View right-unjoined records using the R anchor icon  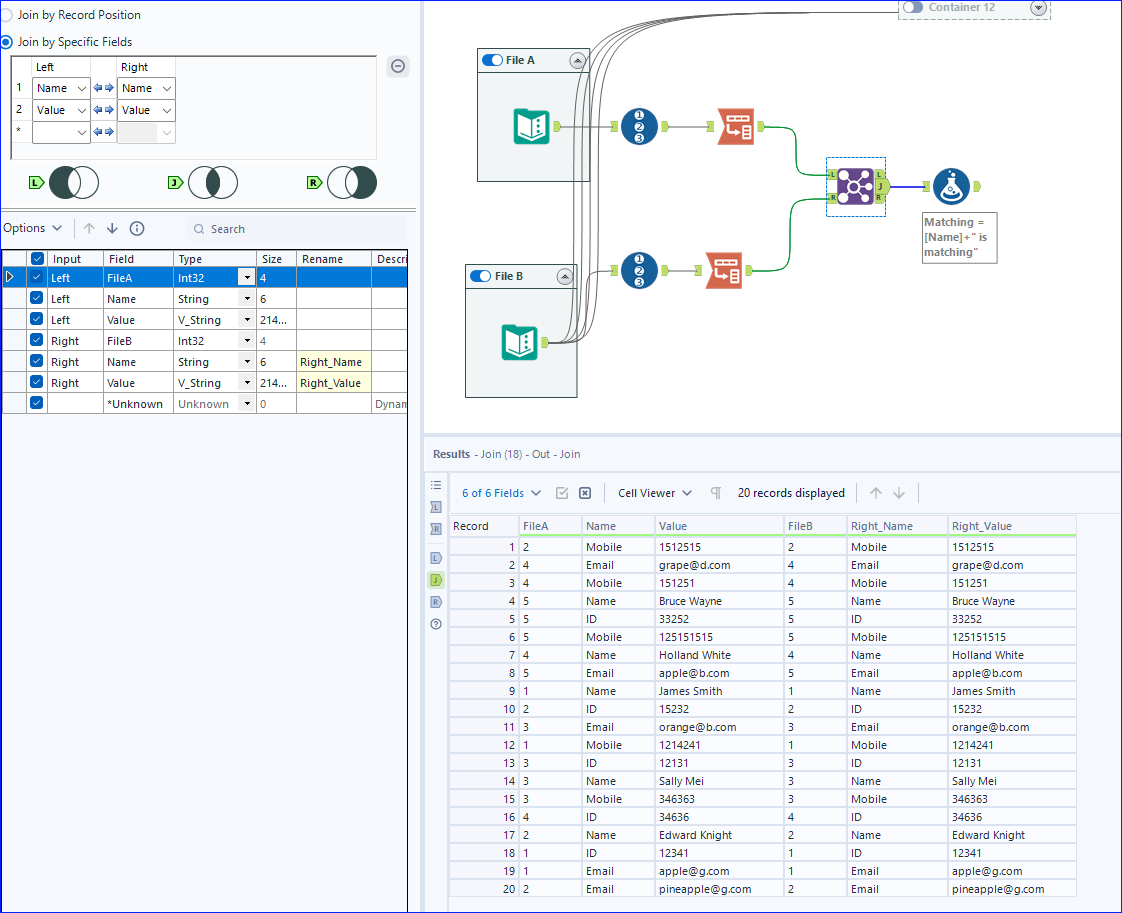(436, 601)
